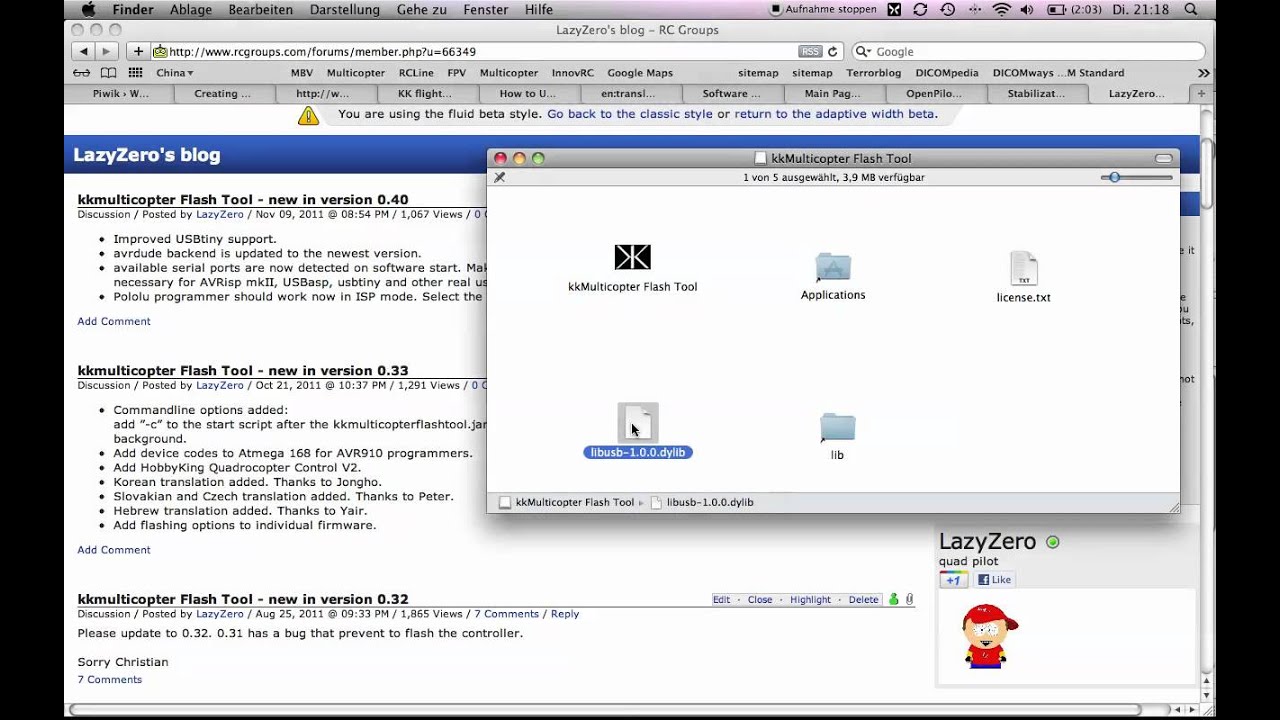Click the add bookmark plus button
The height and width of the screenshot is (720, 1280).
[138, 51]
